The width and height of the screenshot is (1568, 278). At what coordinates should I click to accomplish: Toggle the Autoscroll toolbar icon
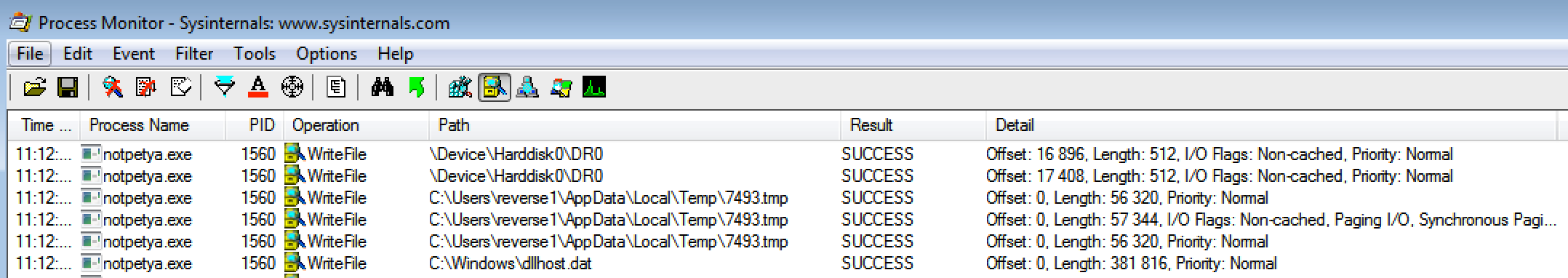click(x=146, y=88)
